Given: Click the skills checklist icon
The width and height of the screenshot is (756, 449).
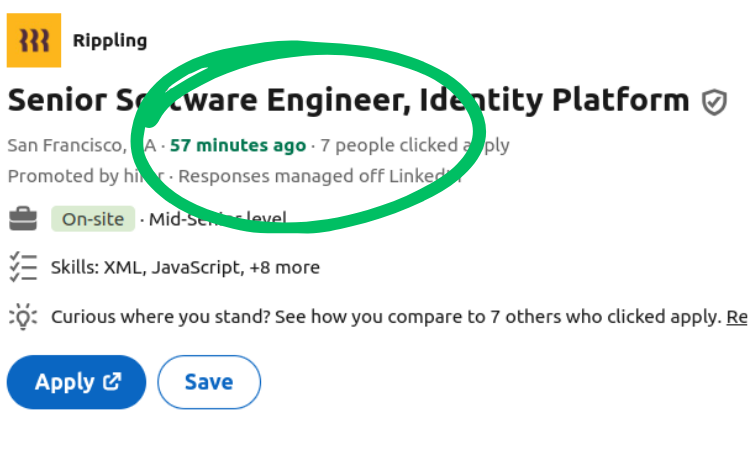Looking at the screenshot, I should (23, 267).
